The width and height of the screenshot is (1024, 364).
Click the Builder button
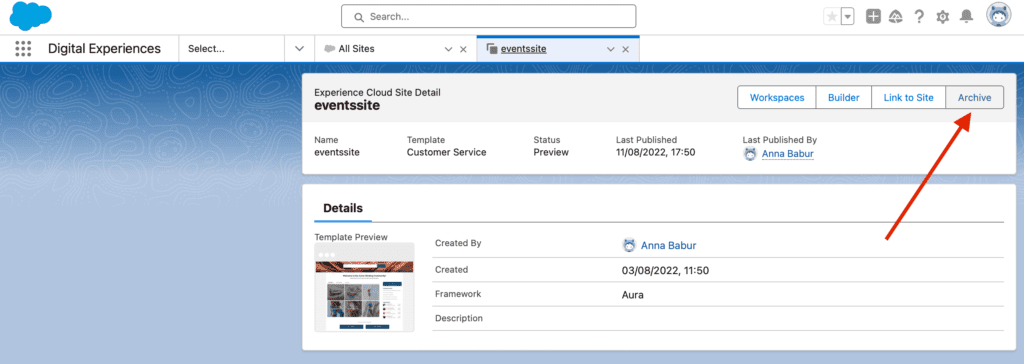click(844, 97)
